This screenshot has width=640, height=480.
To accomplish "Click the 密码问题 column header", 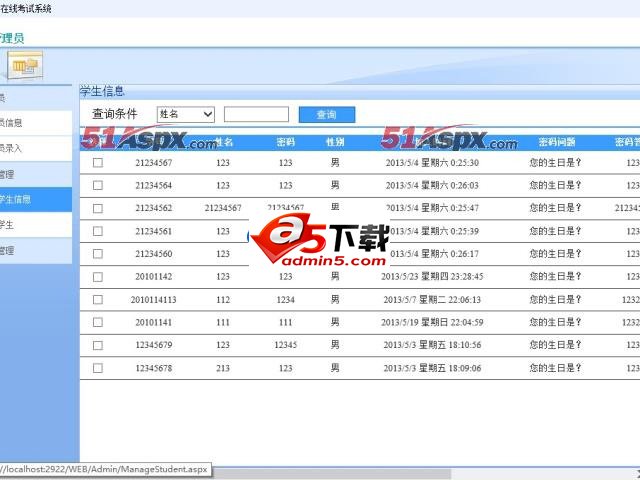I will (557, 142).
